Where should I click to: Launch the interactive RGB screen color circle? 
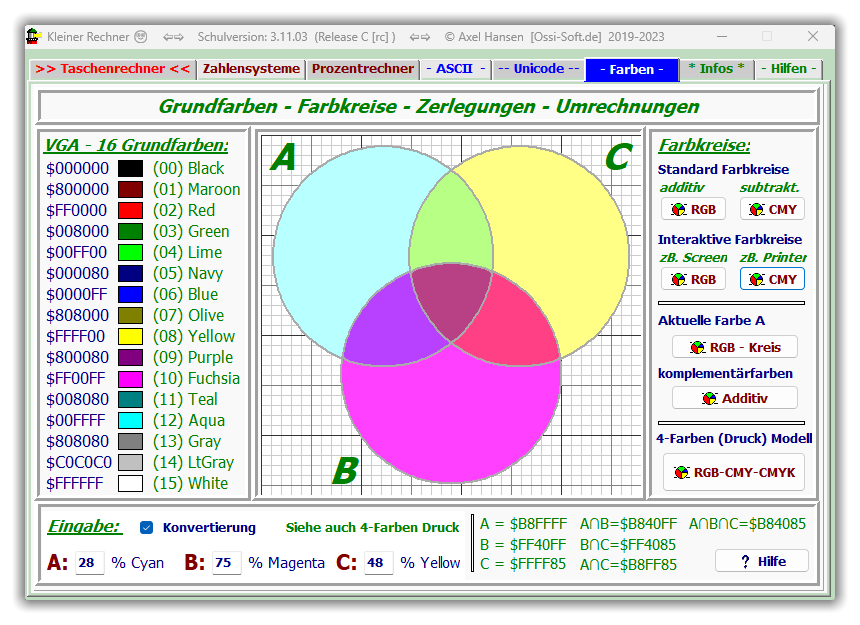pos(693,279)
